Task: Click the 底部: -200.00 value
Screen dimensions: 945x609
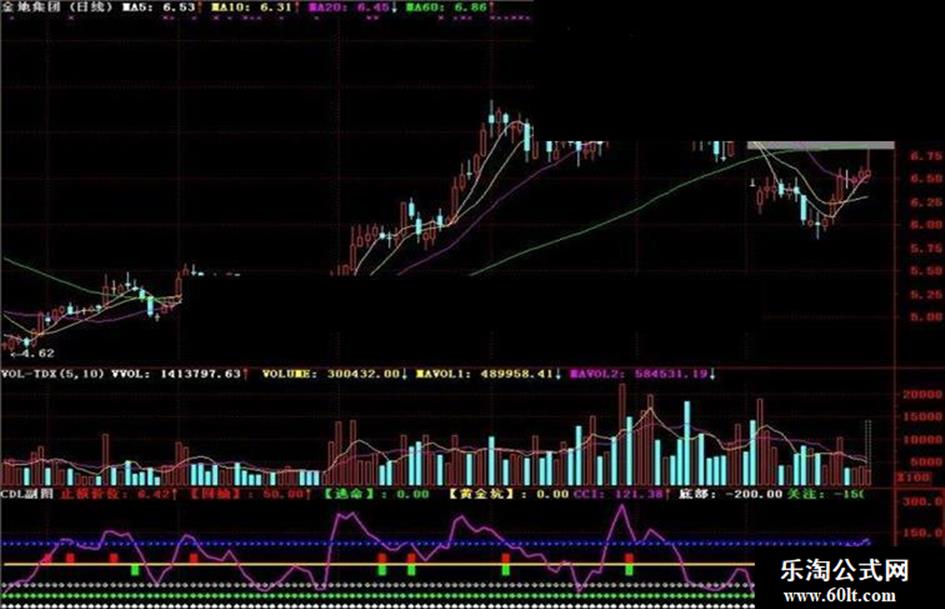Action: [730, 494]
